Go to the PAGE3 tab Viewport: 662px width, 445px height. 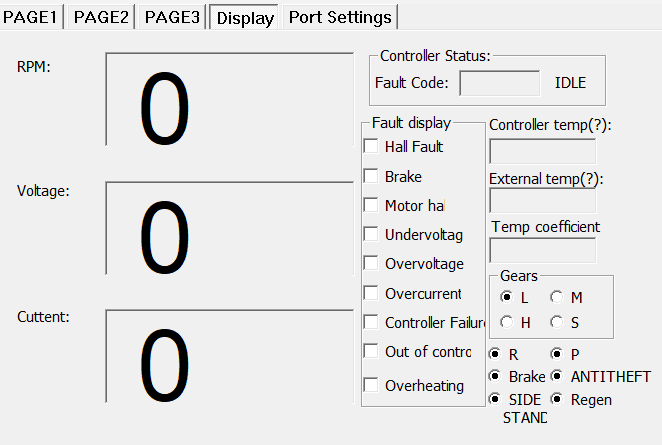point(172,17)
